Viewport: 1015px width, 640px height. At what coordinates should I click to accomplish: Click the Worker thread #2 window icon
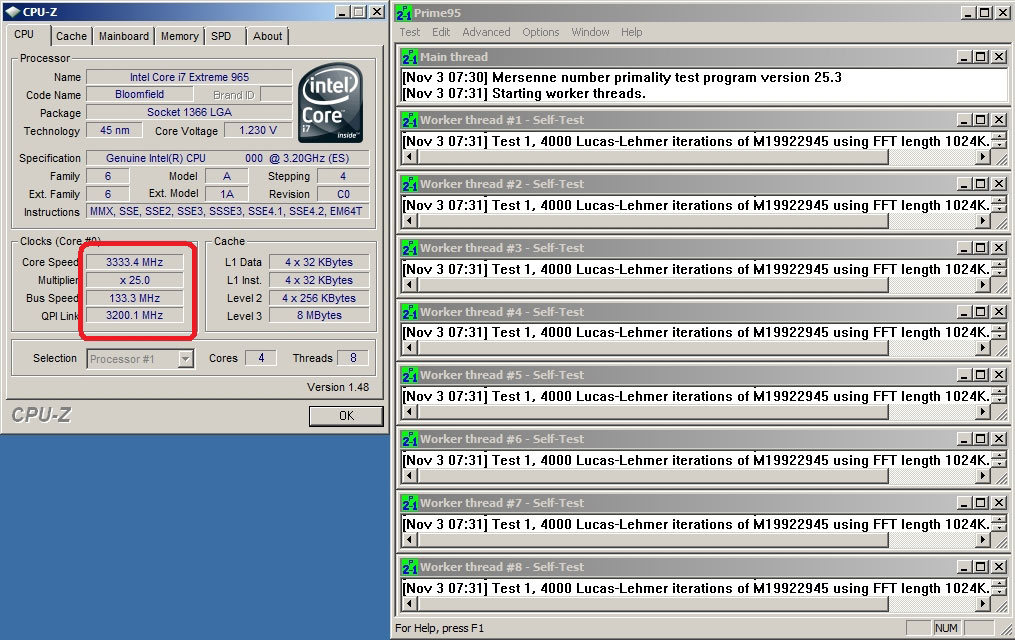tap(410, 184)
